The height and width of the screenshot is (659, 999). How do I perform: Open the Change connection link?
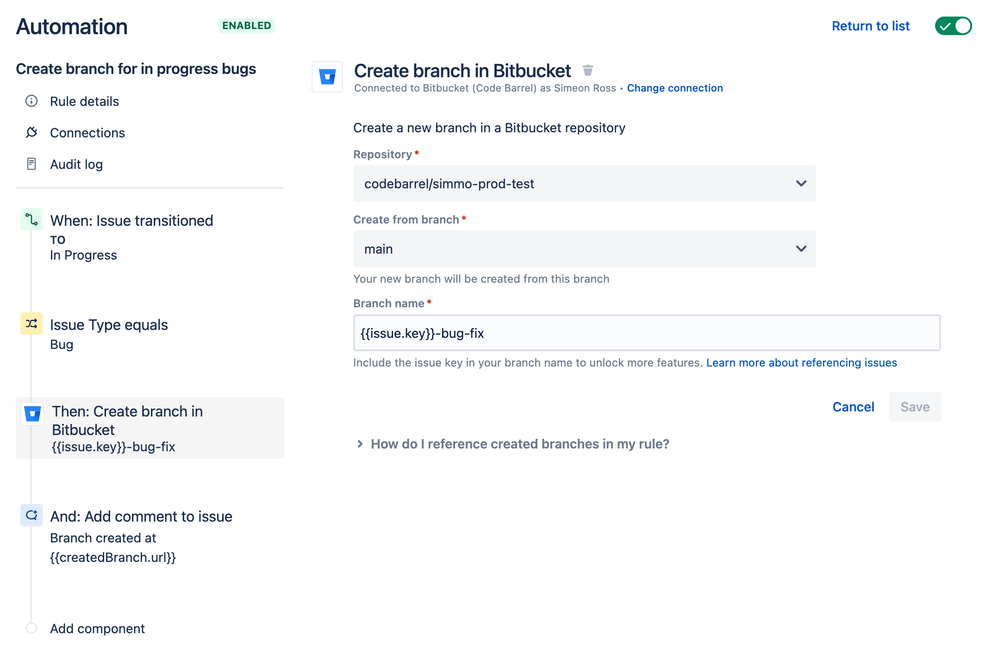(x=675, y=88)
